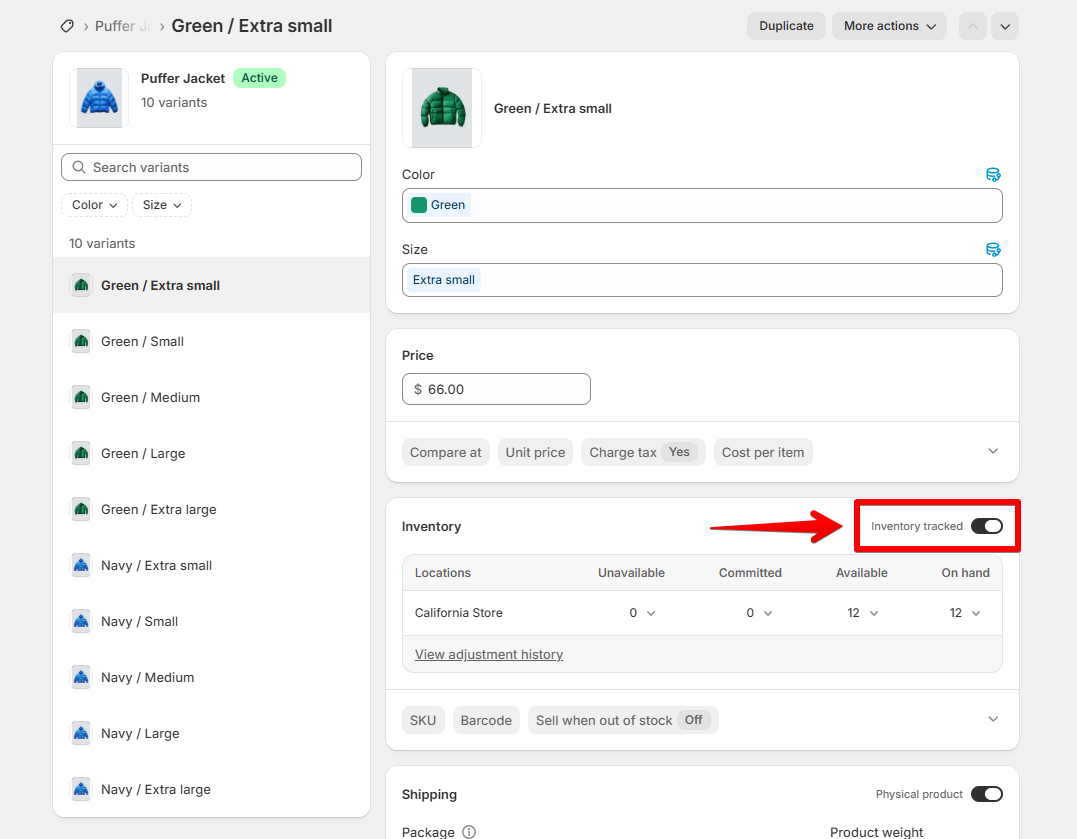Image resolution: width=1077 pixels, height=839 pixels.
Task: Select the Navy / Large variant
Action: [212, 733]
